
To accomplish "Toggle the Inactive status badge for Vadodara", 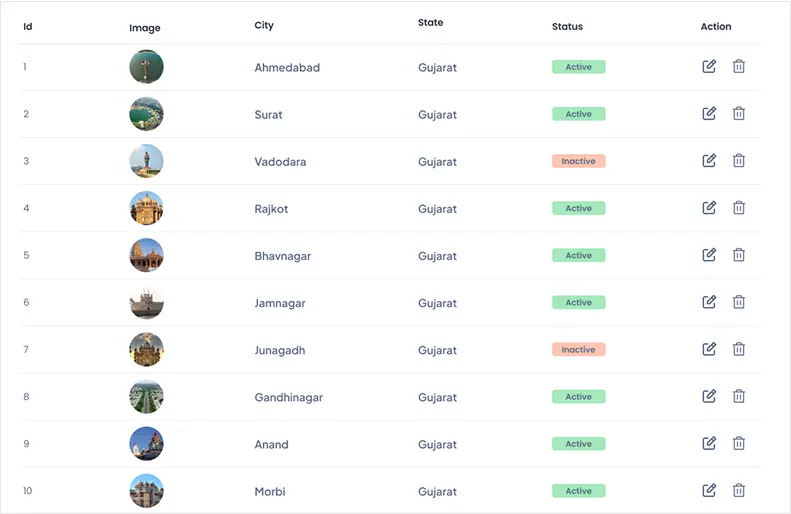I will coord(578,161).
